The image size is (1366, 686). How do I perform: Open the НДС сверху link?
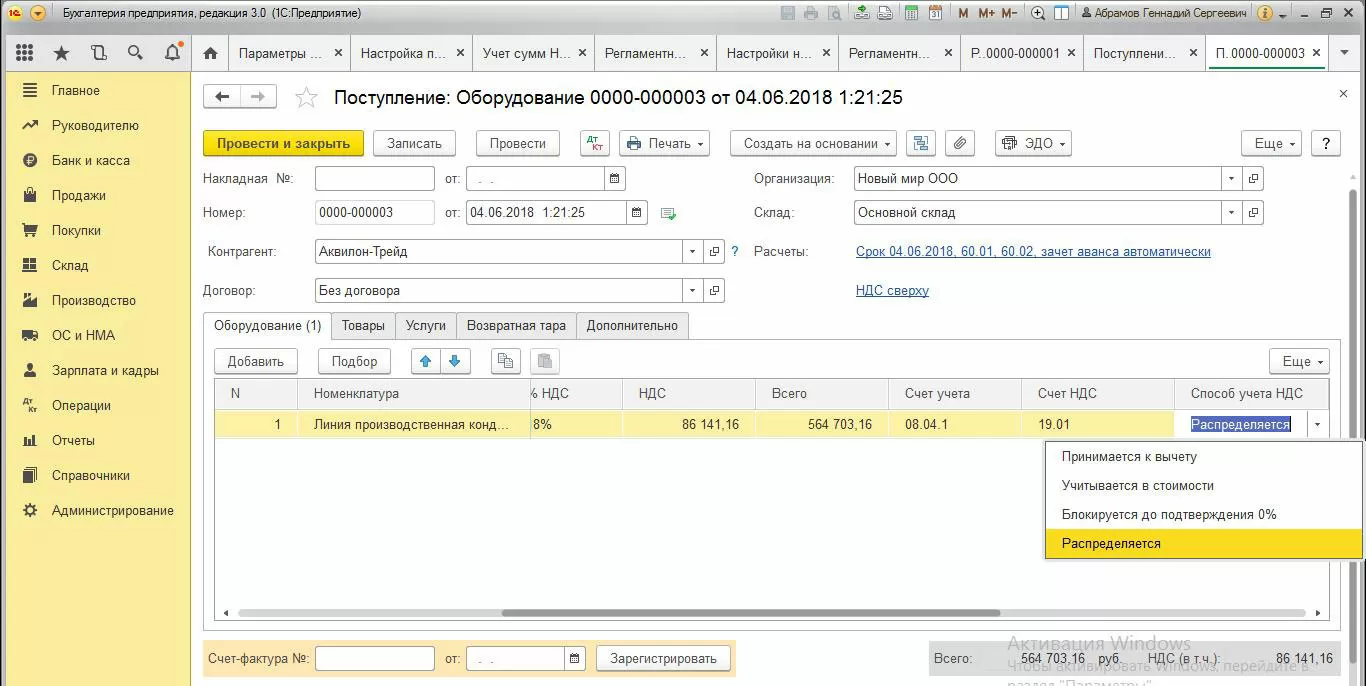892,291
